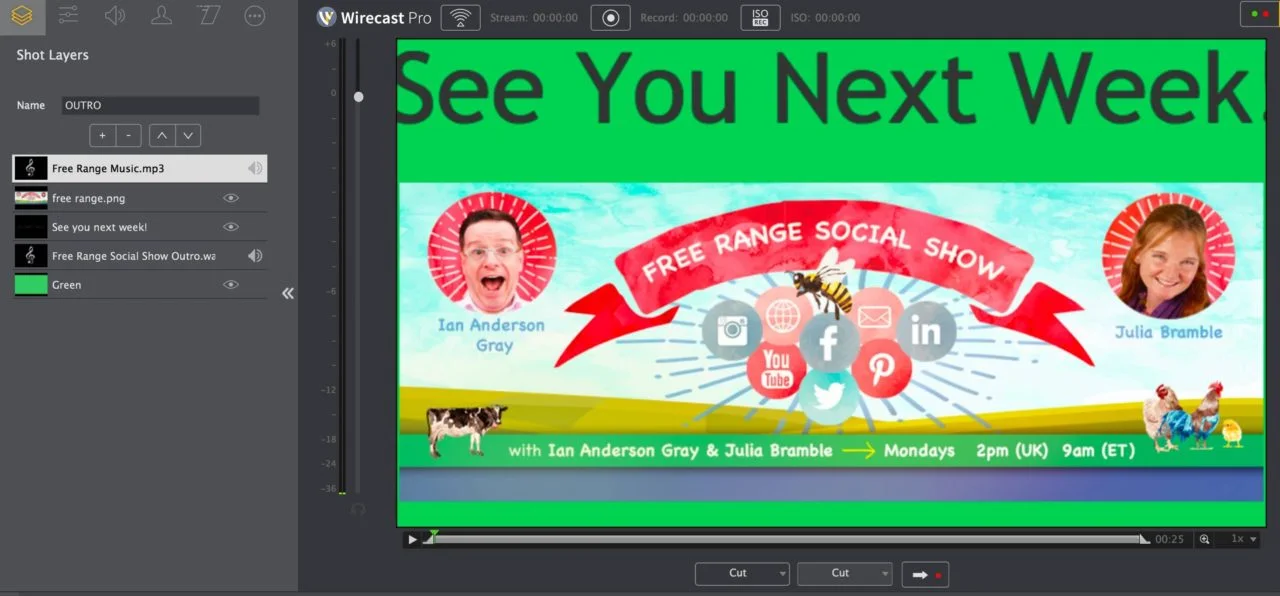Image resolution: width=1280 pixels, height=596 pixels.
Task: Open the 1x playback speed dropdown
Action: (x=1243, y=539)
